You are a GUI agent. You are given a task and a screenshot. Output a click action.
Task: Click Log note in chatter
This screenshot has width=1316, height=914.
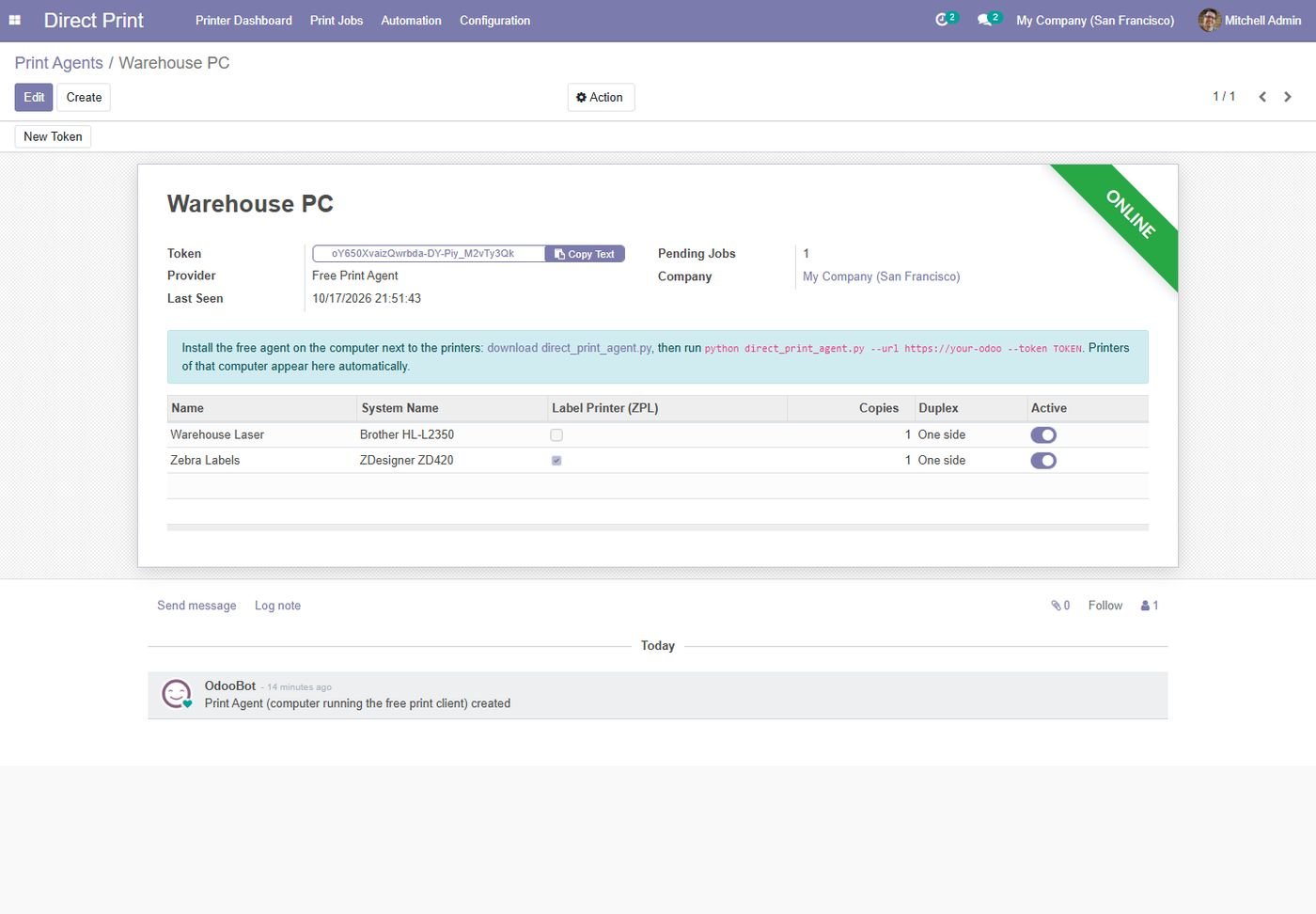point(277,606)
